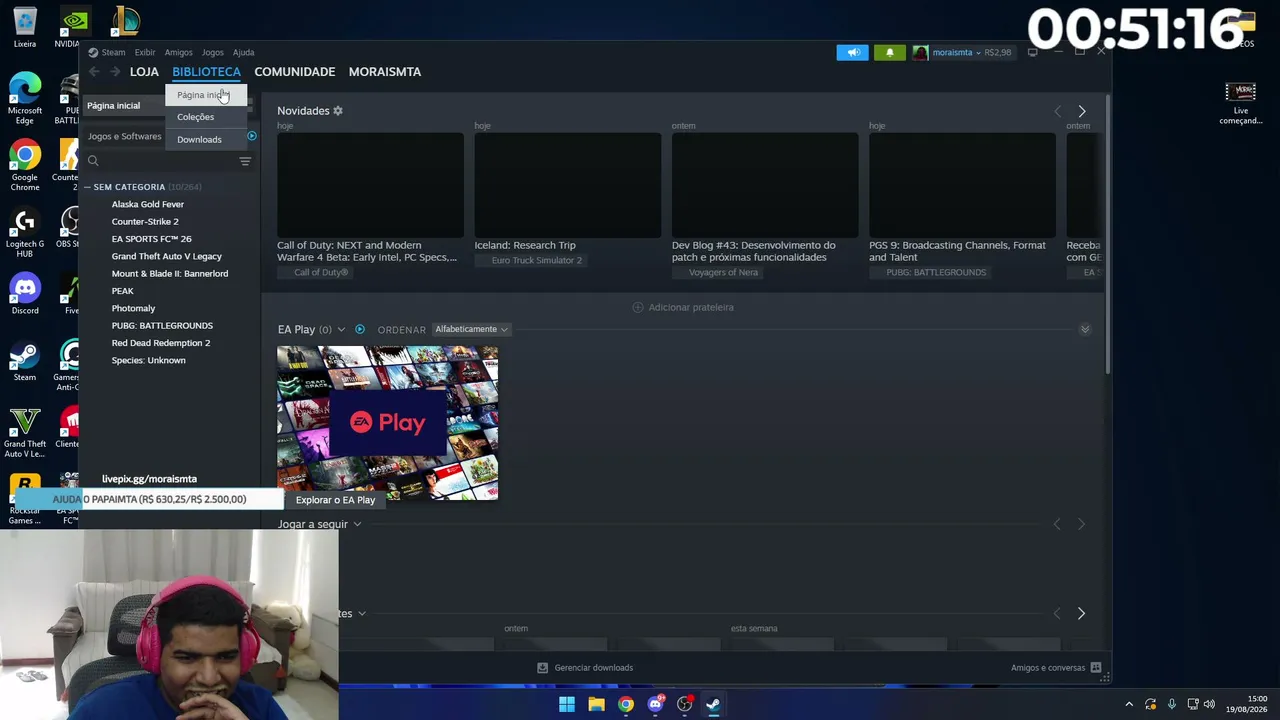The image size is (1280, 720).
Task: Show hidden system tray icons chevron
Action: pyautogui.click(x=1129, y=704)
